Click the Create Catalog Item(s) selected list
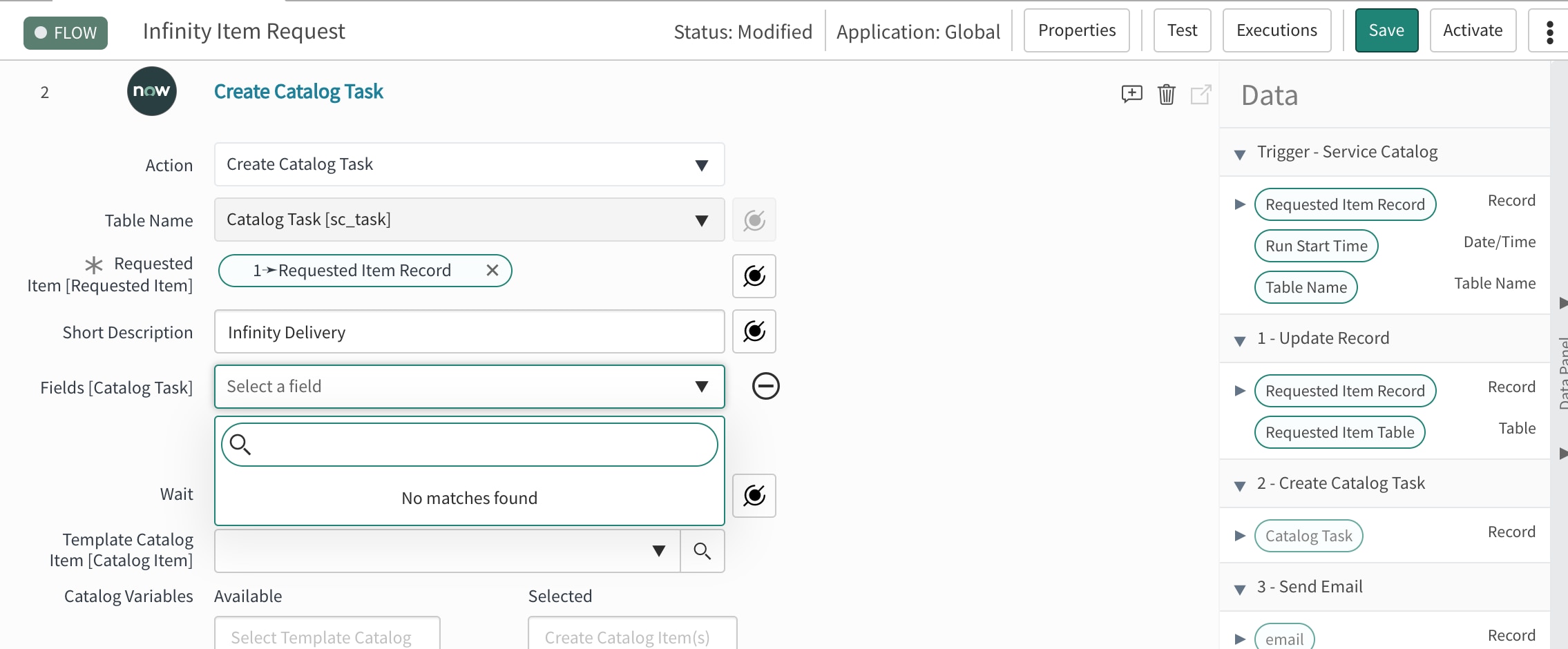Screen dimensions: 1568x649 tap(633, 633)
